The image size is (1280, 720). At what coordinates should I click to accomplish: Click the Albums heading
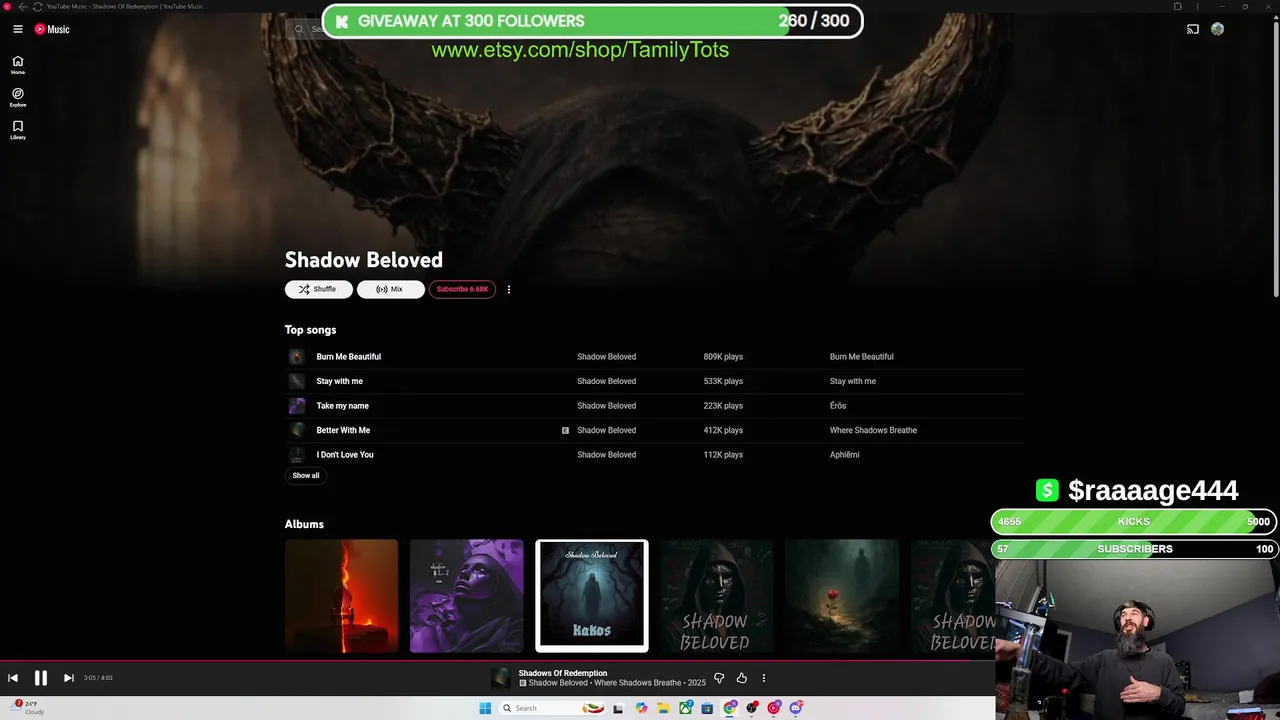click(304, 524)
